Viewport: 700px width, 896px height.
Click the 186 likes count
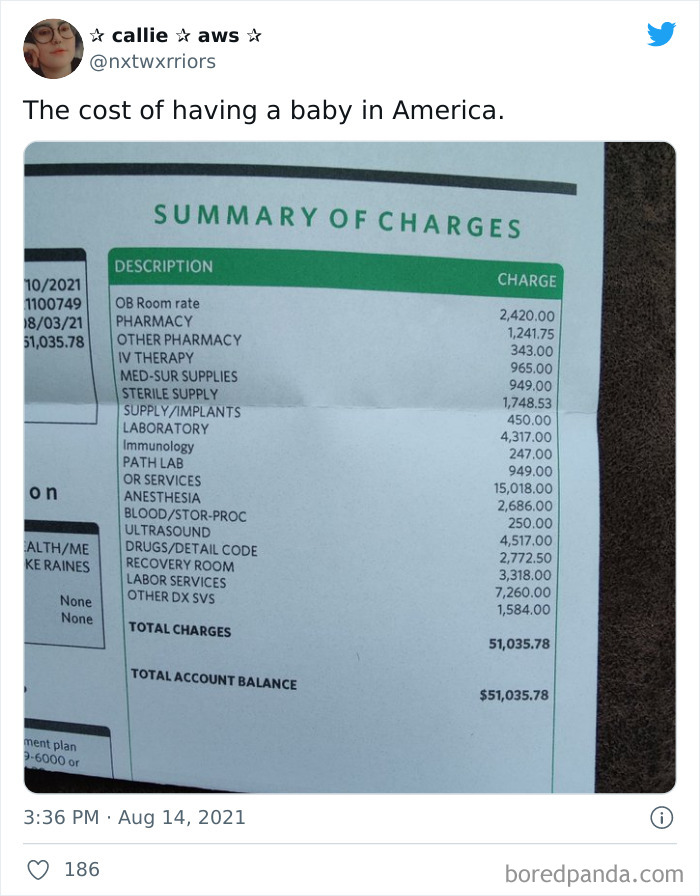(82, 869)
